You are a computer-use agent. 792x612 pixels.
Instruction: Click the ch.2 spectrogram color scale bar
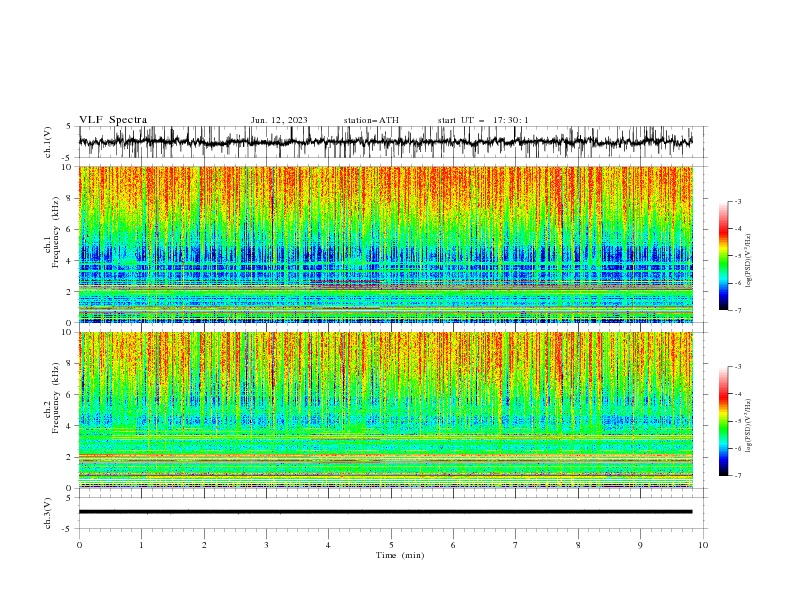point(724,421)
